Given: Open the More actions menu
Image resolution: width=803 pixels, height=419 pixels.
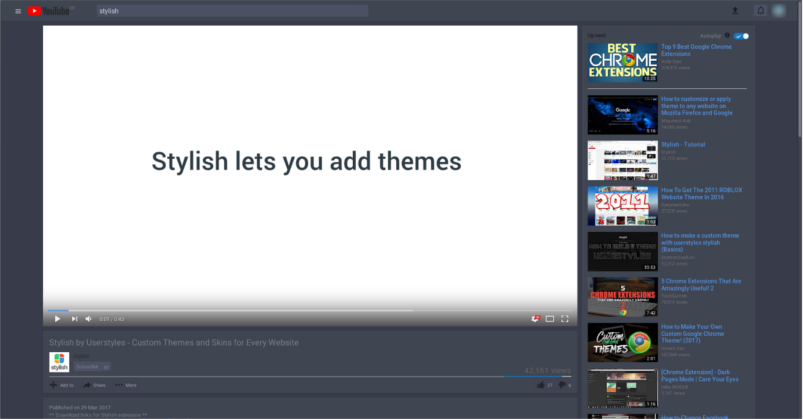Looking at the screenshot, I should tap(125, 385).
